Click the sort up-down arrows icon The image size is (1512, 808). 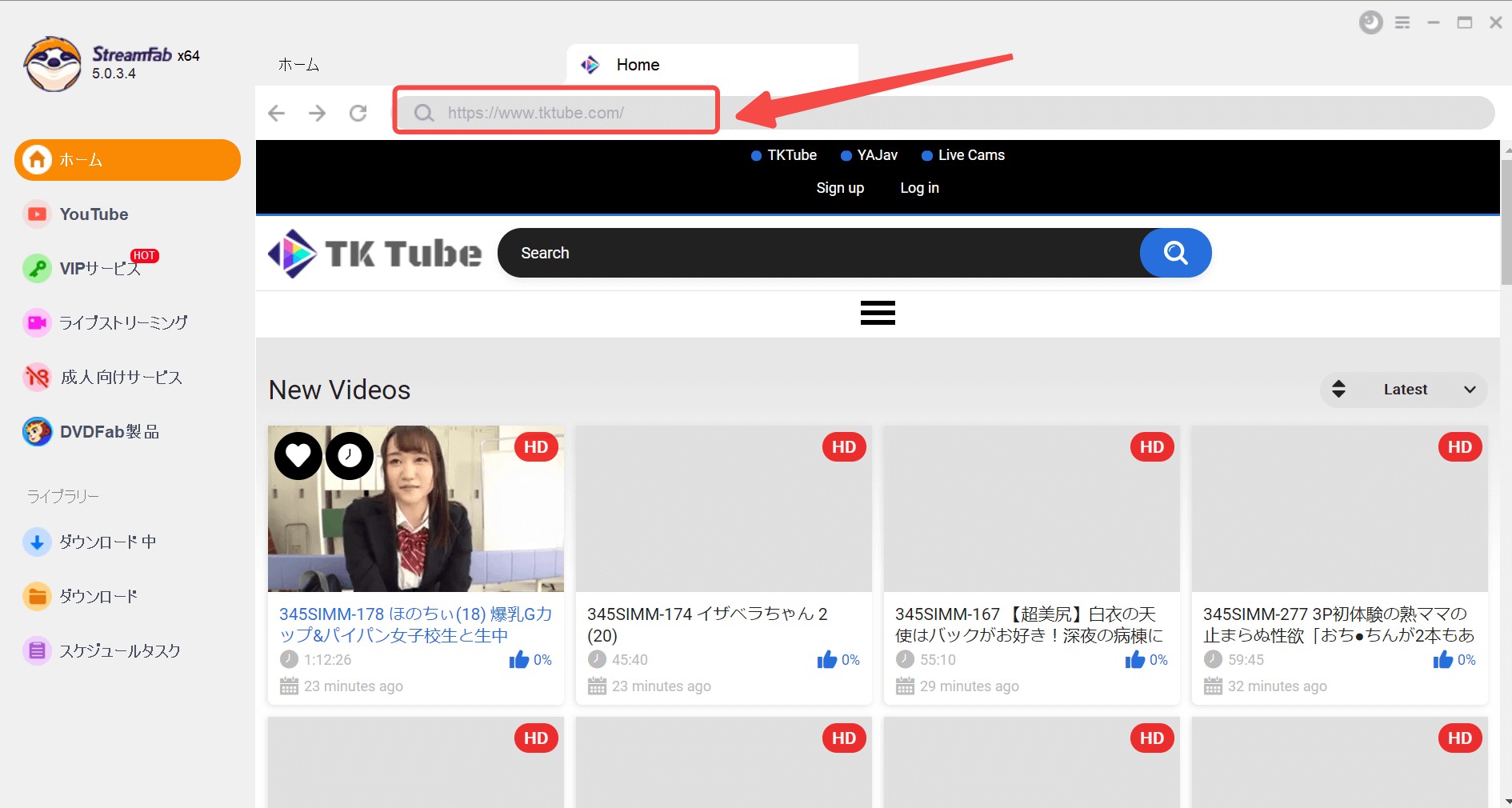1338,390
